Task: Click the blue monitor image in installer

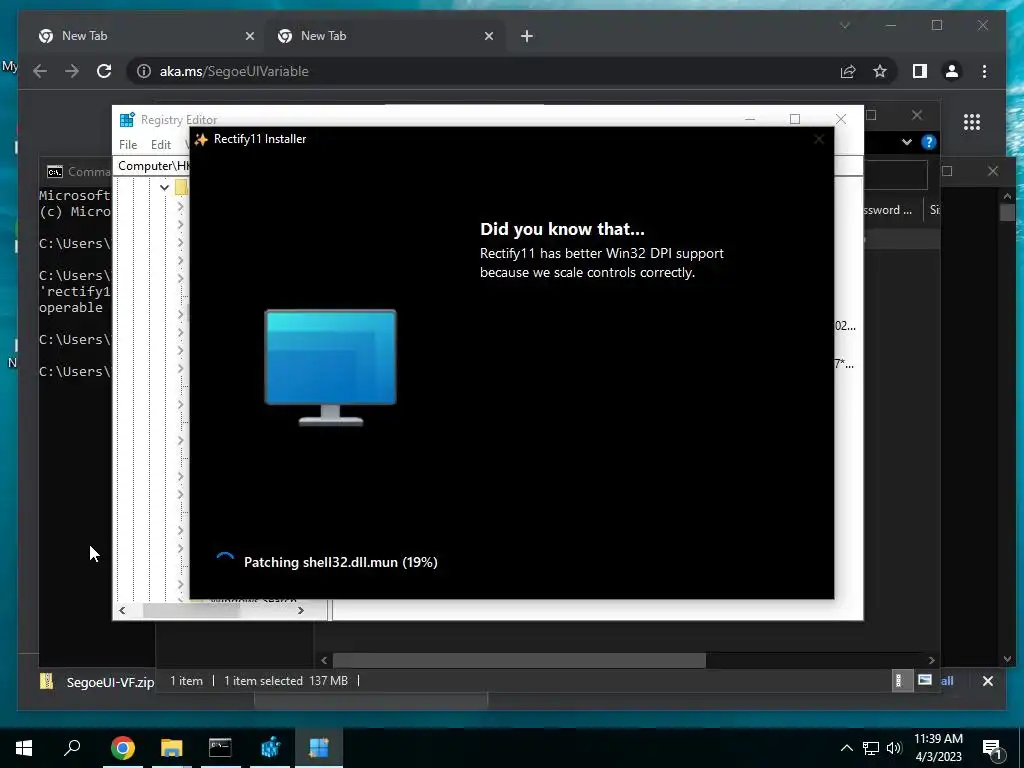Action: 330,368
